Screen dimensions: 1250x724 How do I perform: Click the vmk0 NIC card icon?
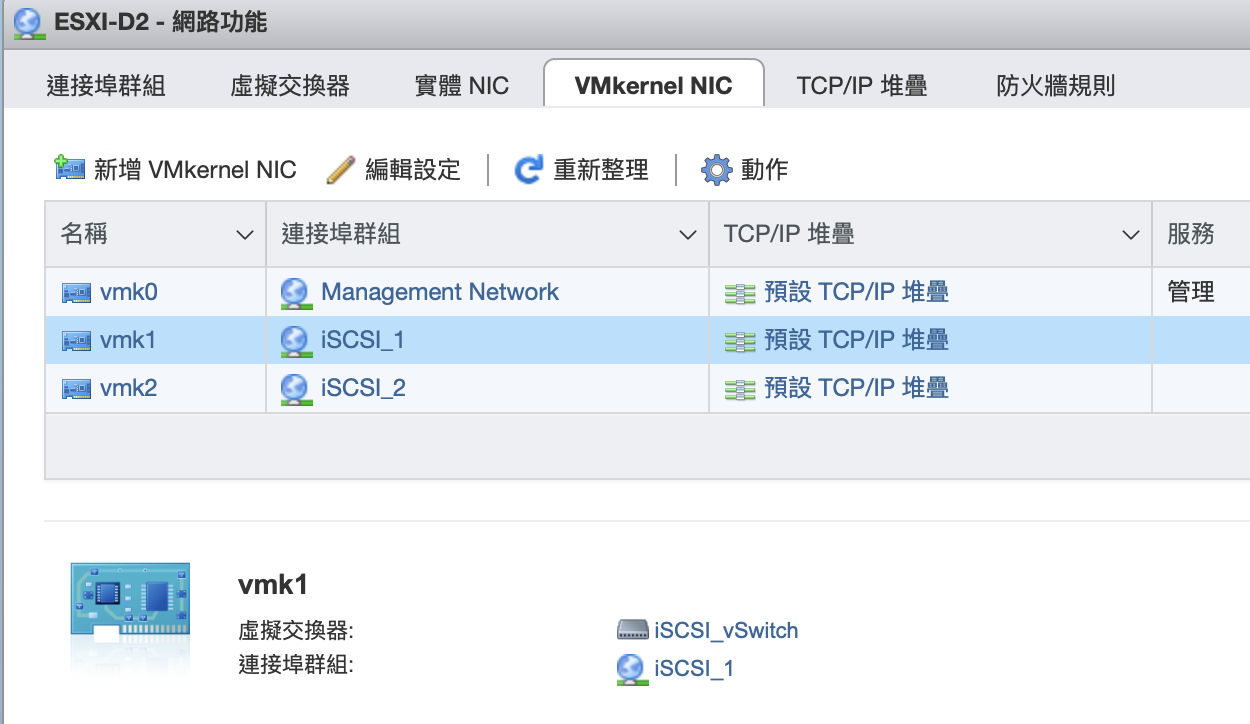77,292
